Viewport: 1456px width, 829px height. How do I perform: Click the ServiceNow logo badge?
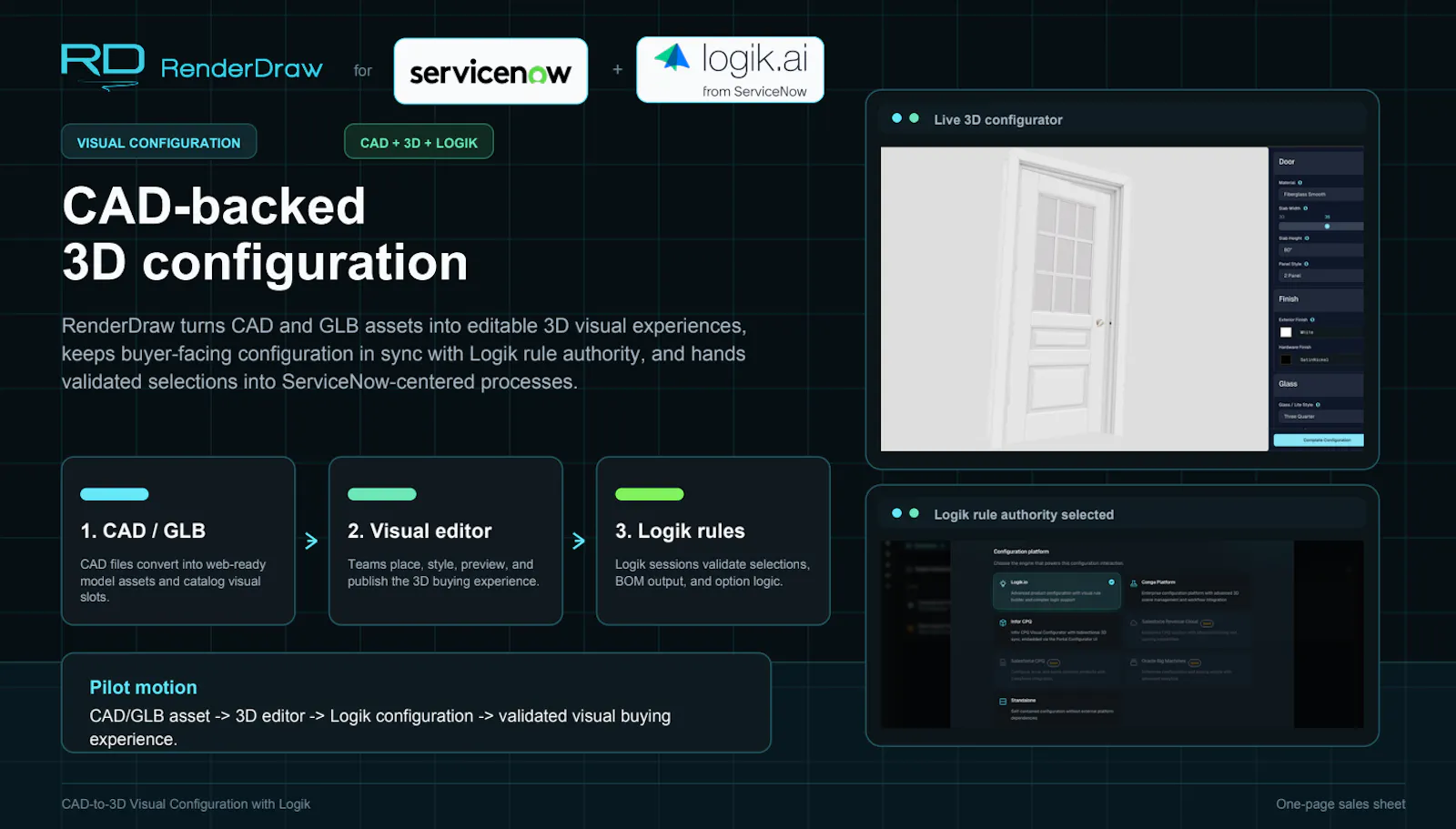(490, 71)
